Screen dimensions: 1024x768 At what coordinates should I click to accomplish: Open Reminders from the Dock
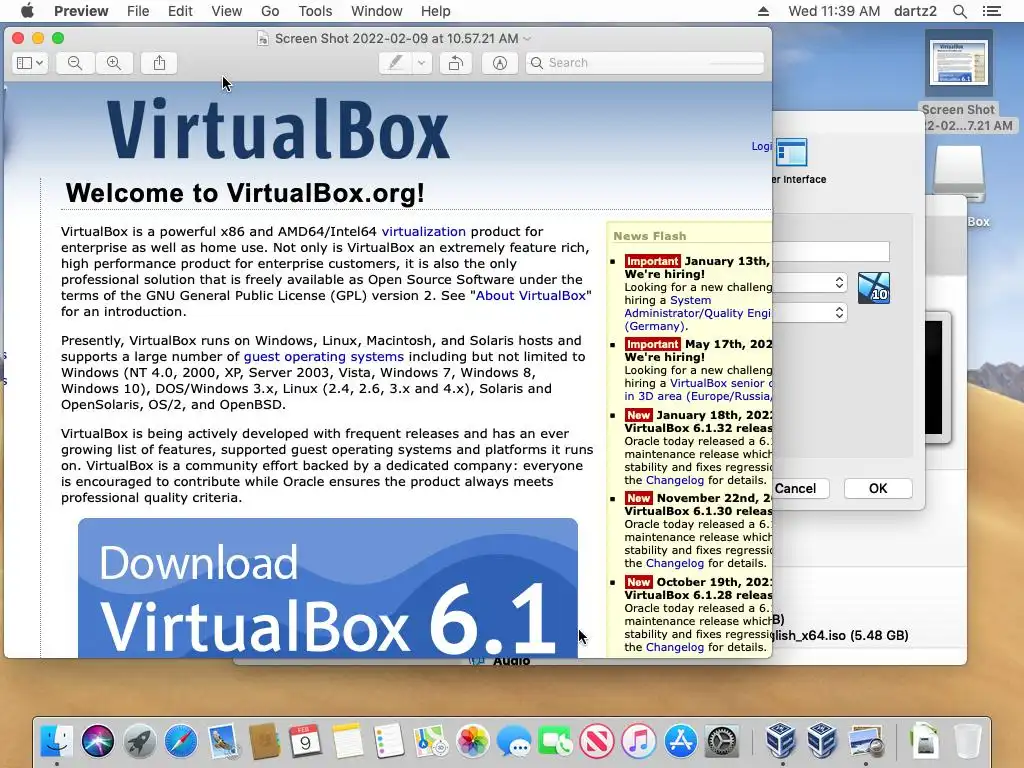(x=389, y=741)
